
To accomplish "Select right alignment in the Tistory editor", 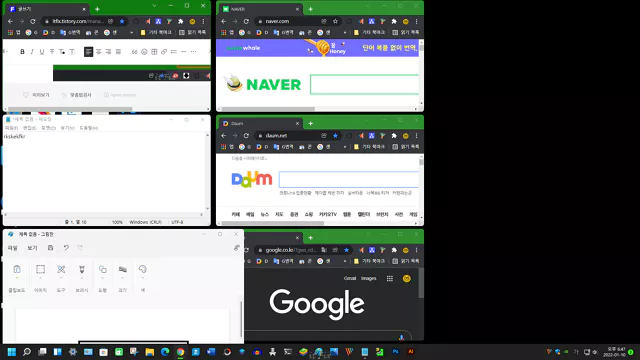I will [x=108, y=52].
